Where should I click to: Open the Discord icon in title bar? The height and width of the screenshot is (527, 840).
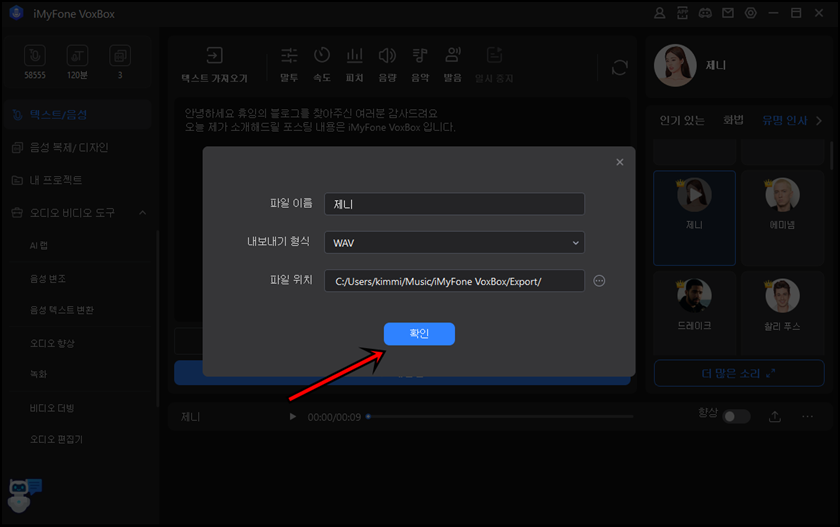(705, 13)
